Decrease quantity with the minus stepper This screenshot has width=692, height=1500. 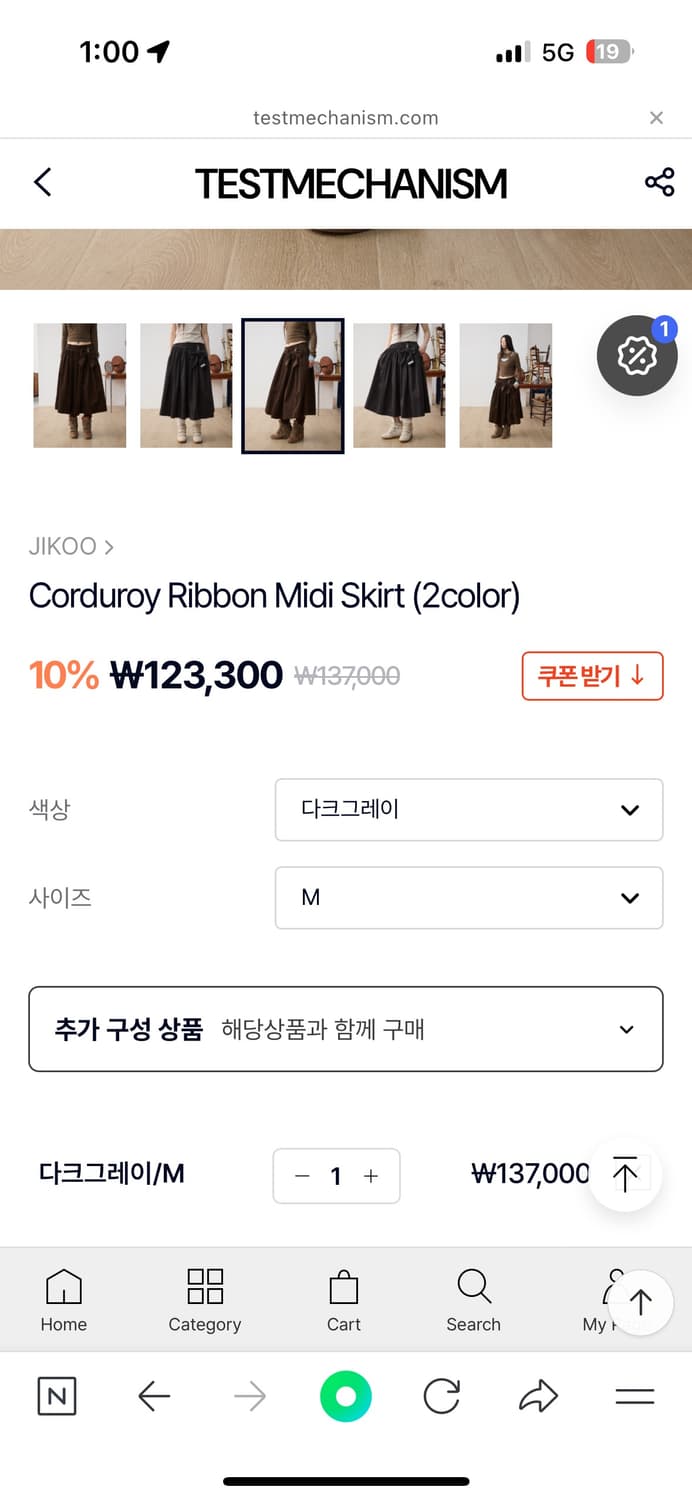coord(302,1176)
